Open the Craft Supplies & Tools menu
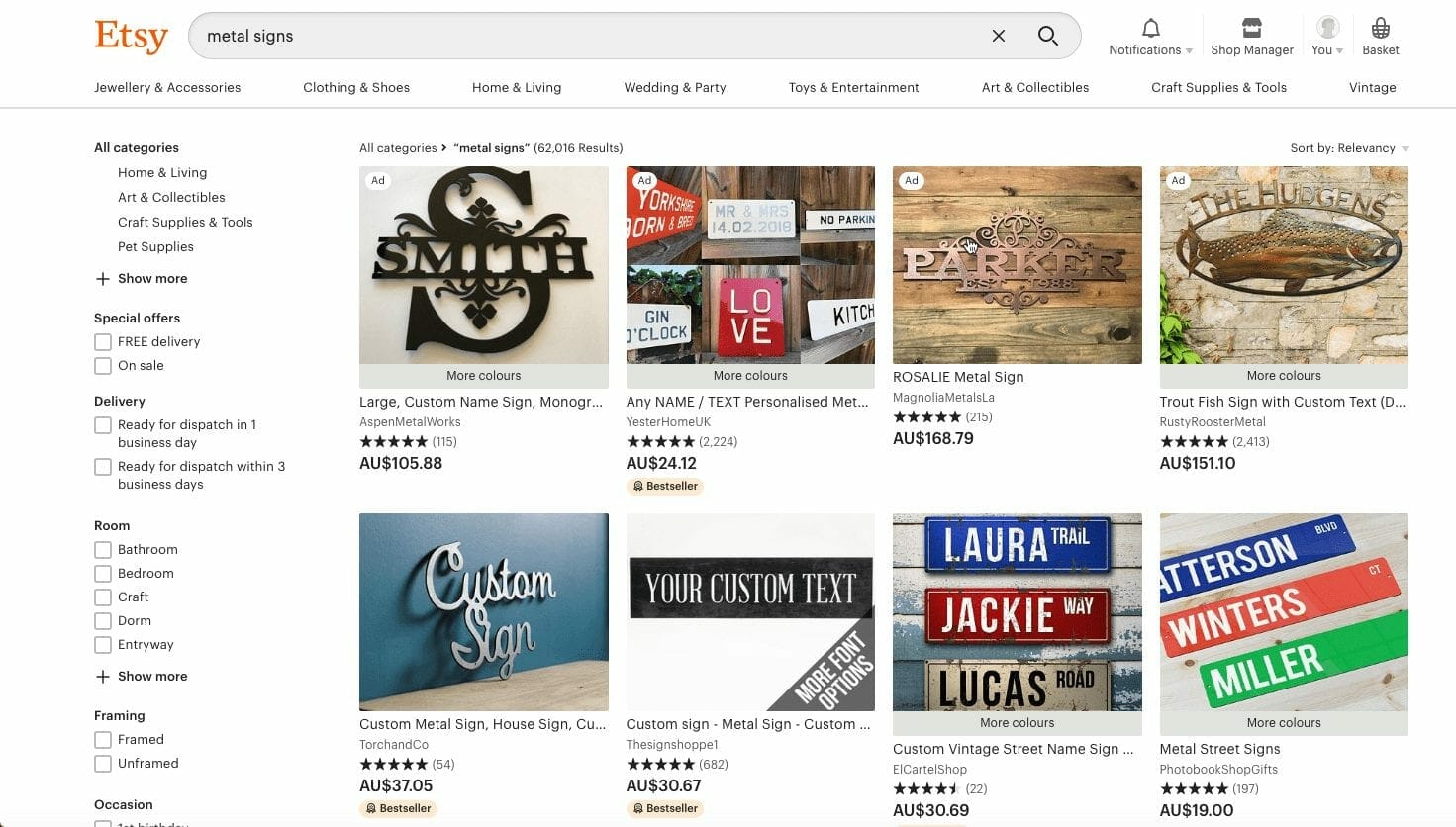 (1218, 87)
